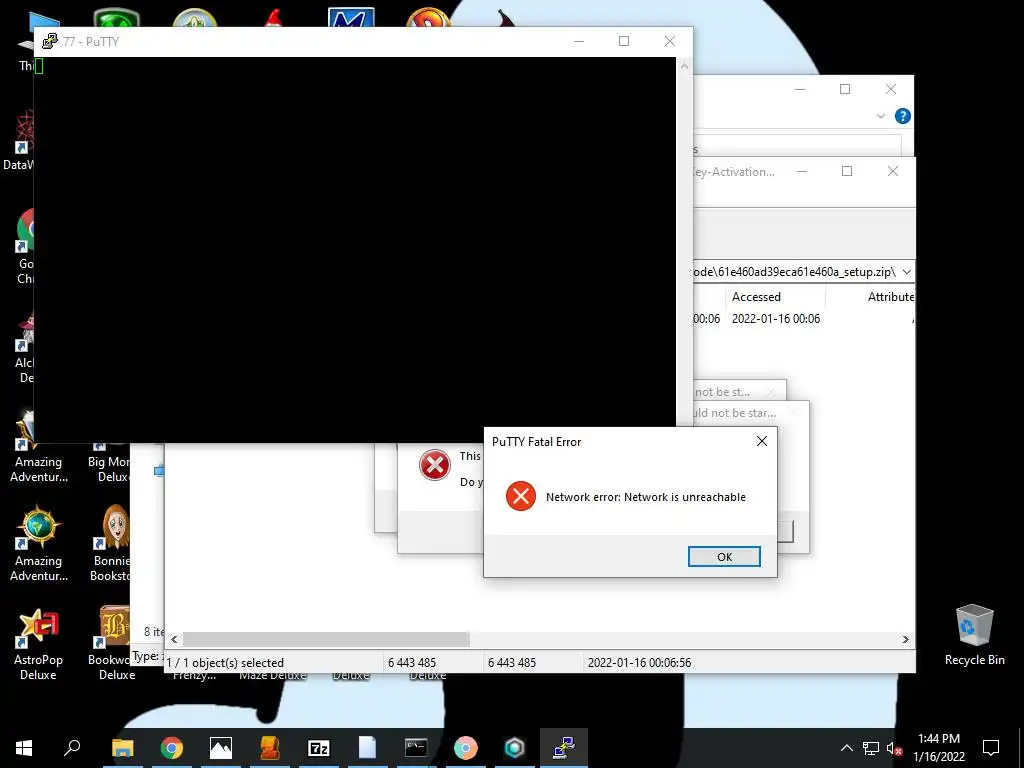Select lower Amazing Adventures globe shortcut
This screenshot has height=768, width=1024.
[x=39, y=543]
